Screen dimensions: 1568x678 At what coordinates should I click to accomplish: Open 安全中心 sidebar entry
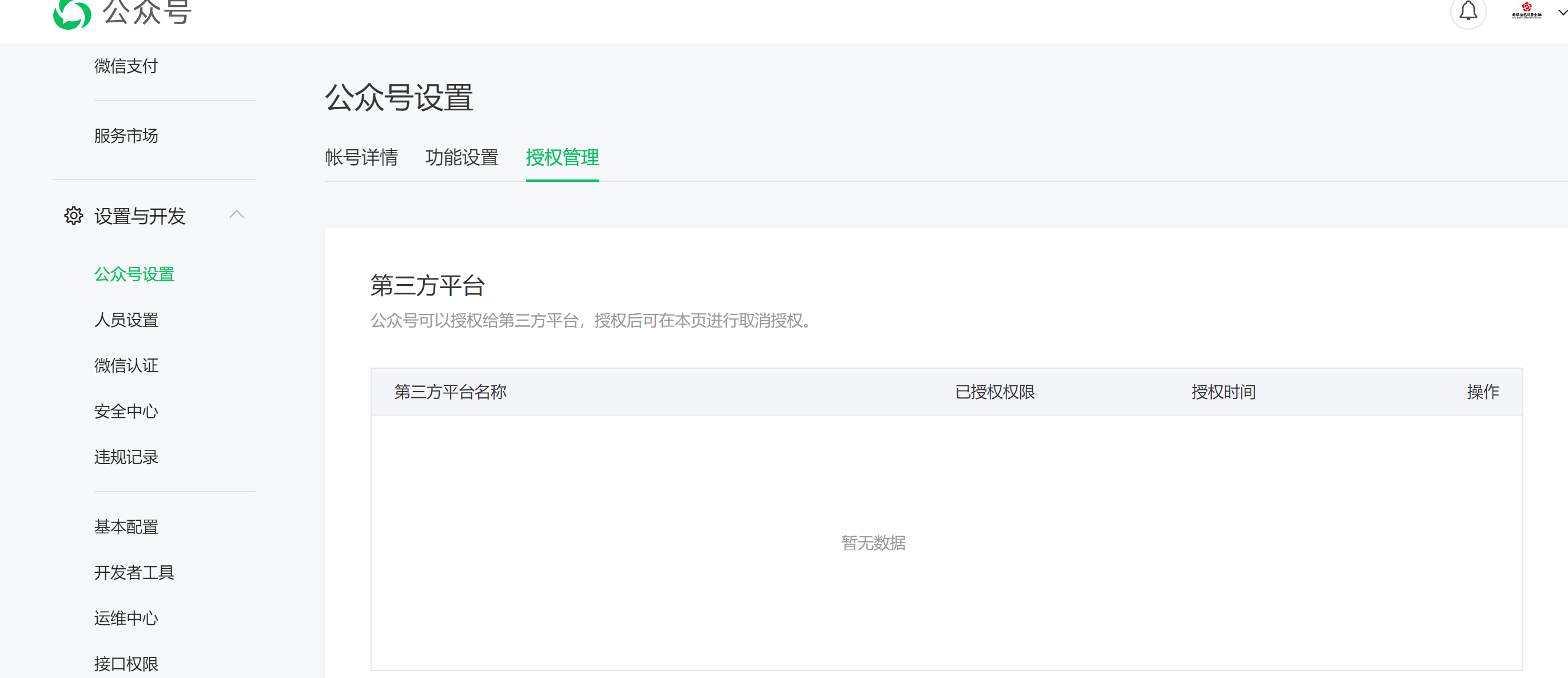(126, 412)
